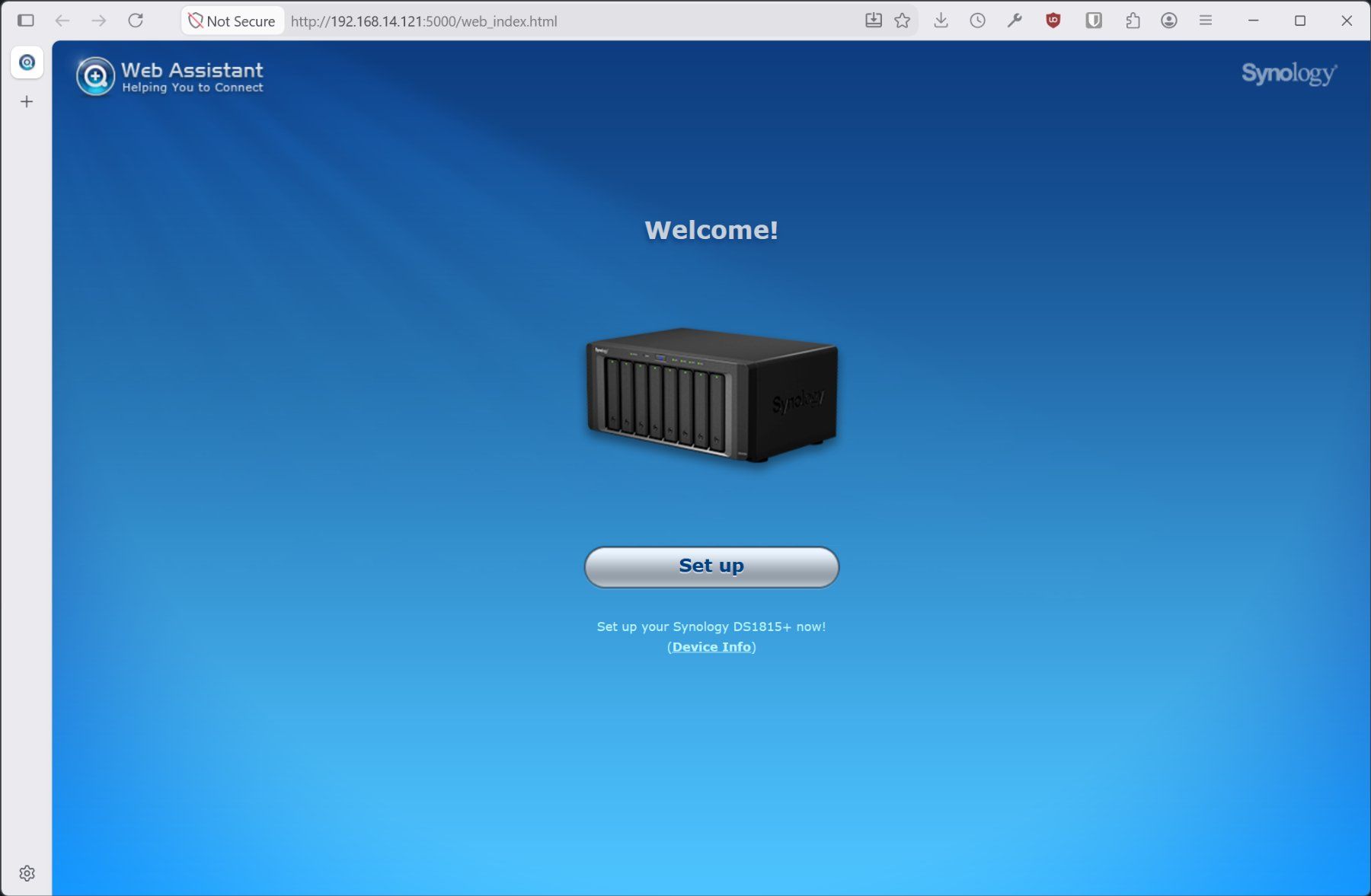
Task: Open the account profile icon
Action: coord(1169,21)
